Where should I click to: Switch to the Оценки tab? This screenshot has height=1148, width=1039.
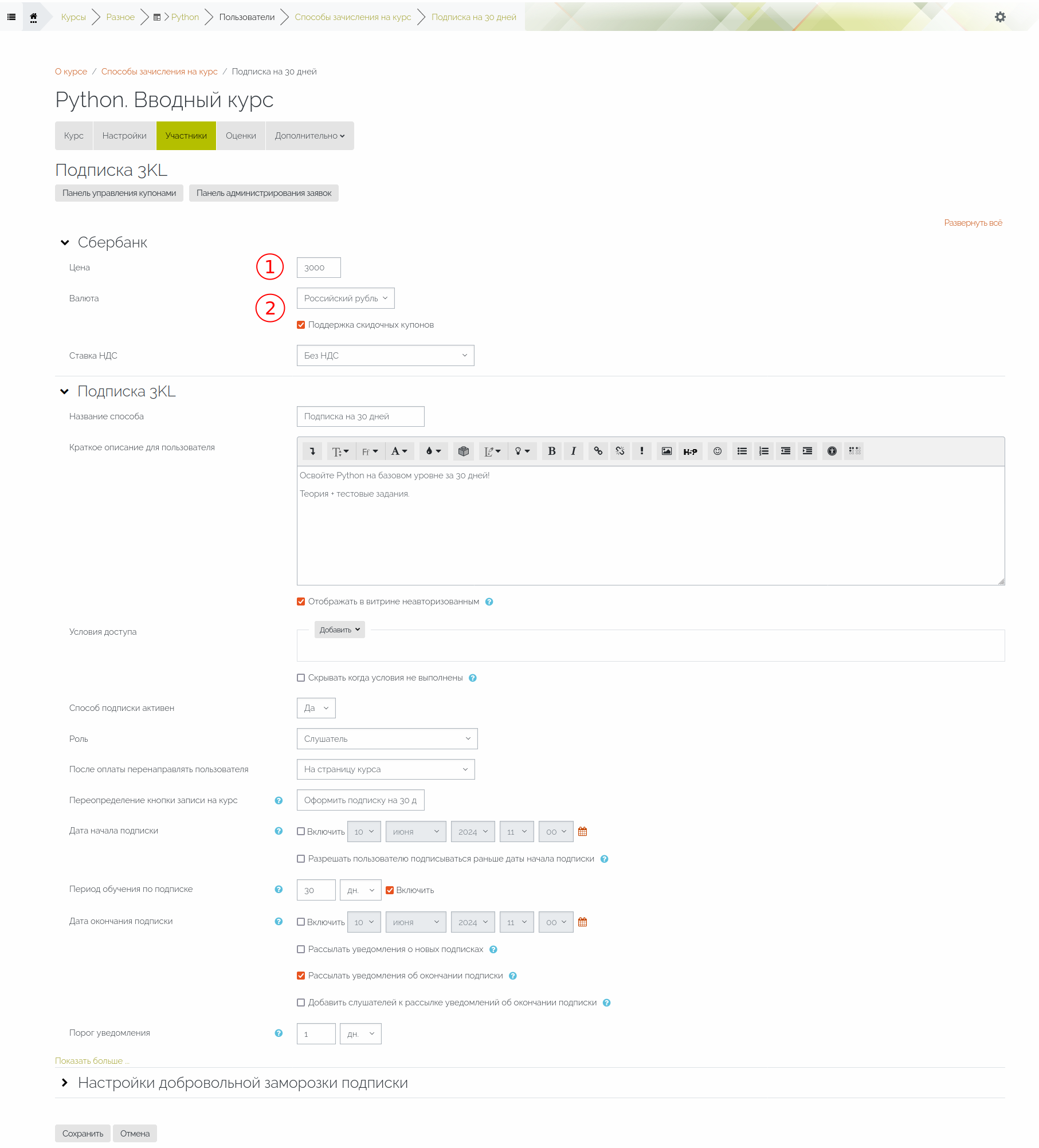(x=241, y=136)
